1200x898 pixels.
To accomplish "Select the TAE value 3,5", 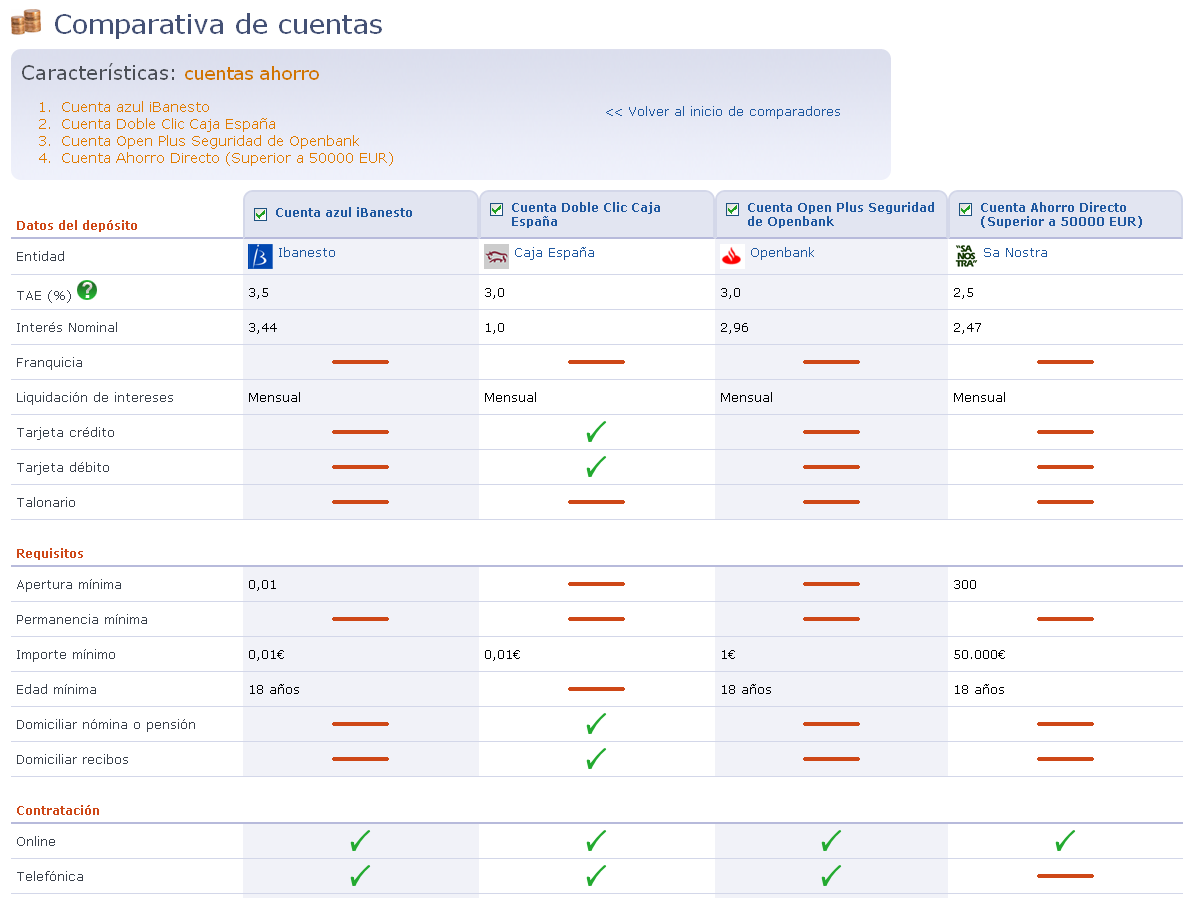I will [x=258, y=293].
